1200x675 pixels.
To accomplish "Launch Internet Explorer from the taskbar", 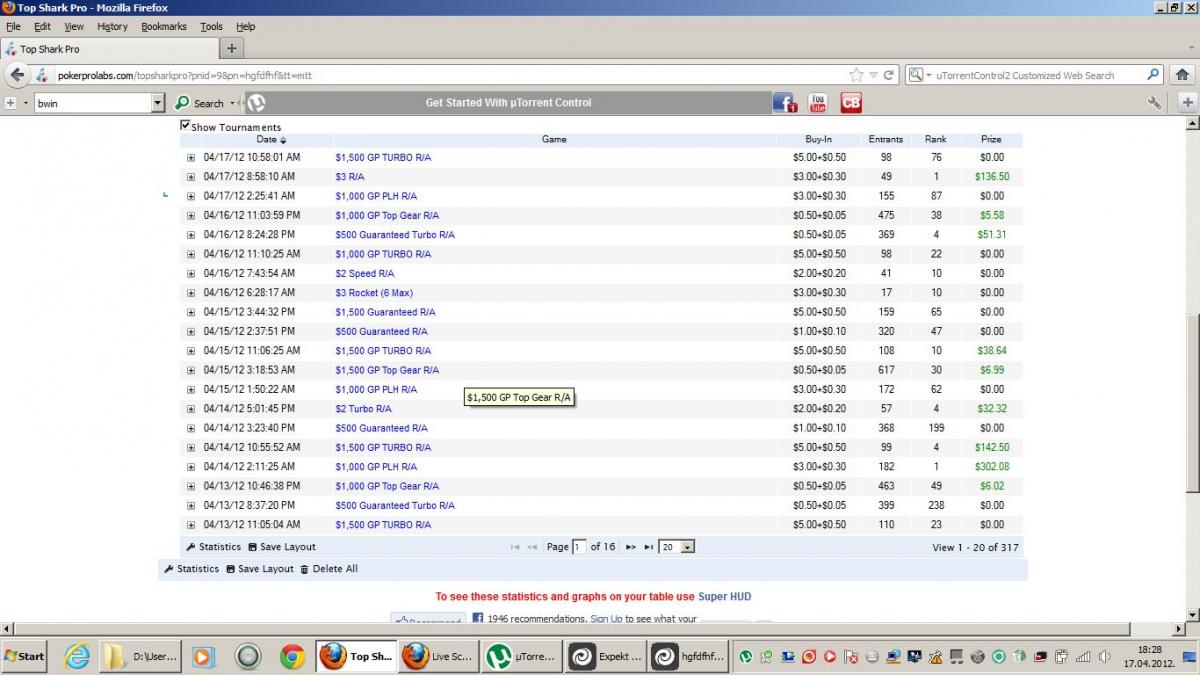I will (77, 656).
